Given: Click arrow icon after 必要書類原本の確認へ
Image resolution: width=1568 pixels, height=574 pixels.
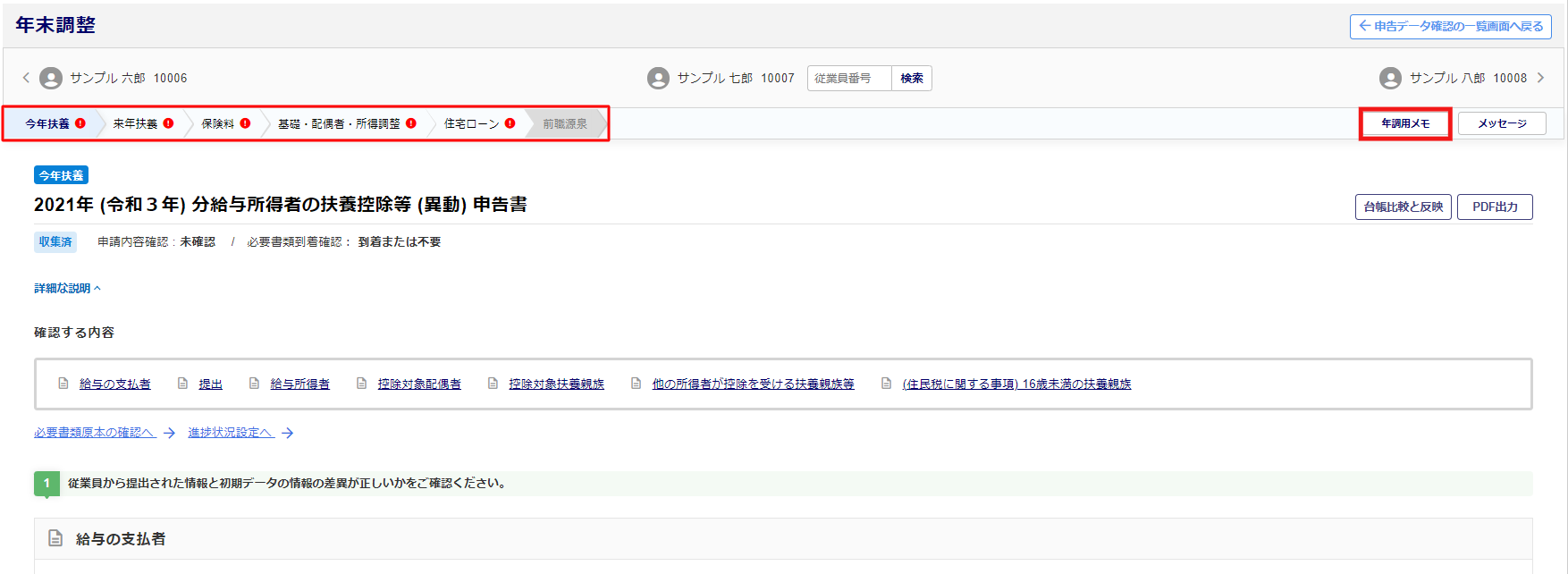Looking at the screenshot, I should [x=169, y=433].
